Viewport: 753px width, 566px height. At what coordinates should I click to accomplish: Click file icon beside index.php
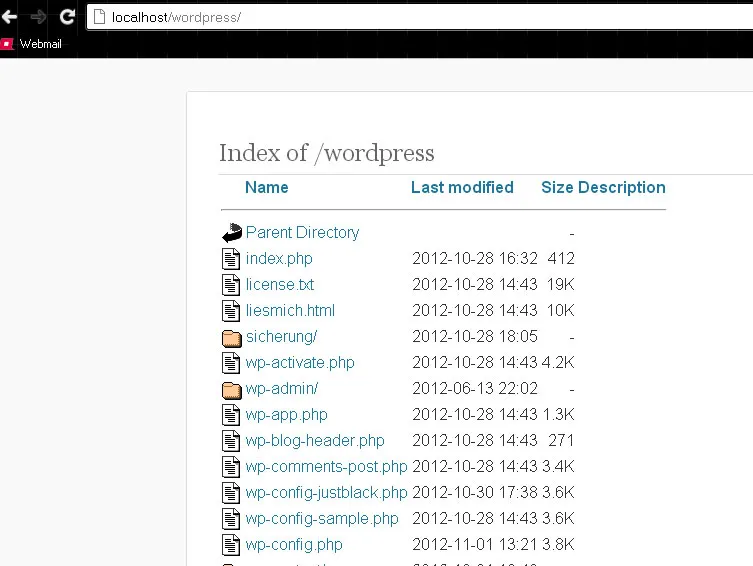(x=231, y=259)
